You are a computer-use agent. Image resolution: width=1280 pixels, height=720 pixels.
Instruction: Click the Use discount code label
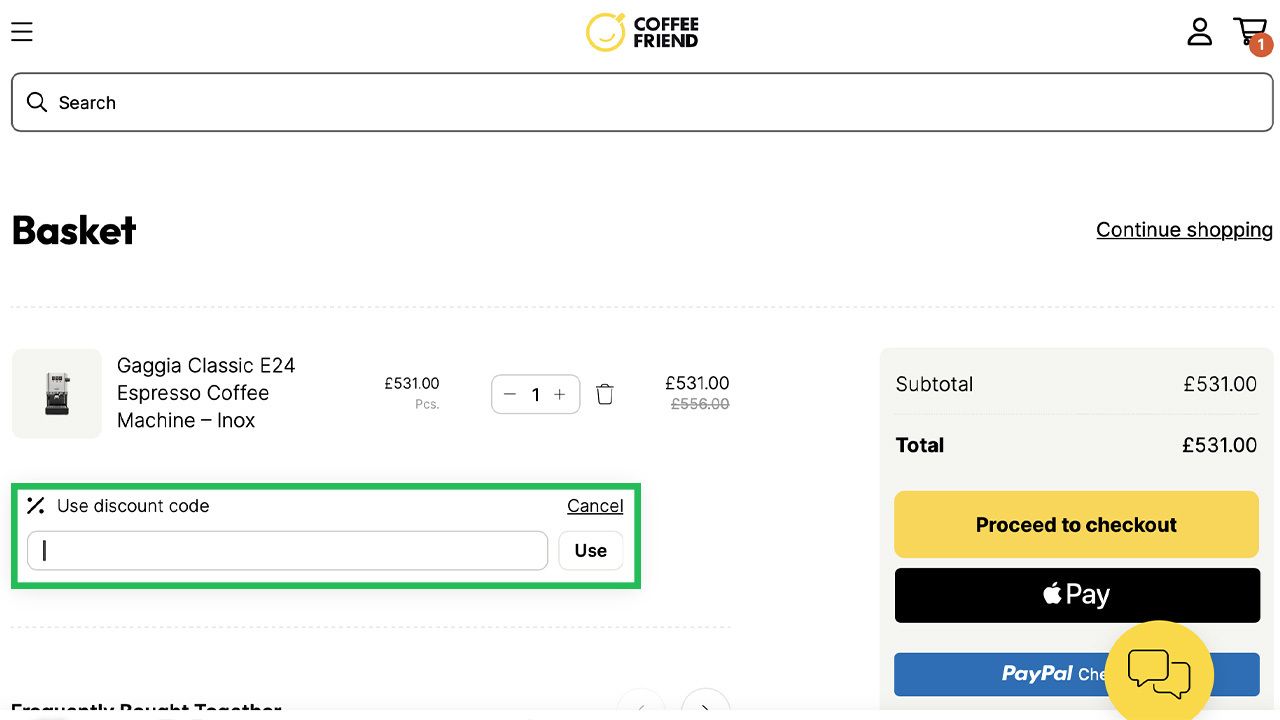tap(133, 506)
